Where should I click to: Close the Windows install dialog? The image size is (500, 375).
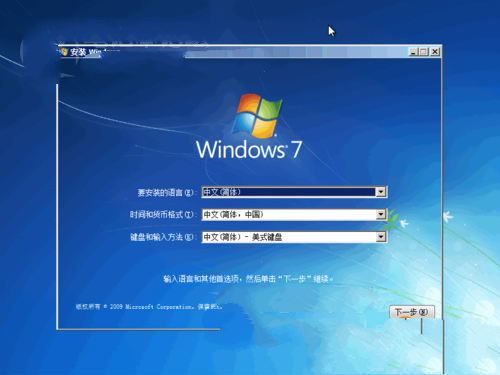click(435, 52)
